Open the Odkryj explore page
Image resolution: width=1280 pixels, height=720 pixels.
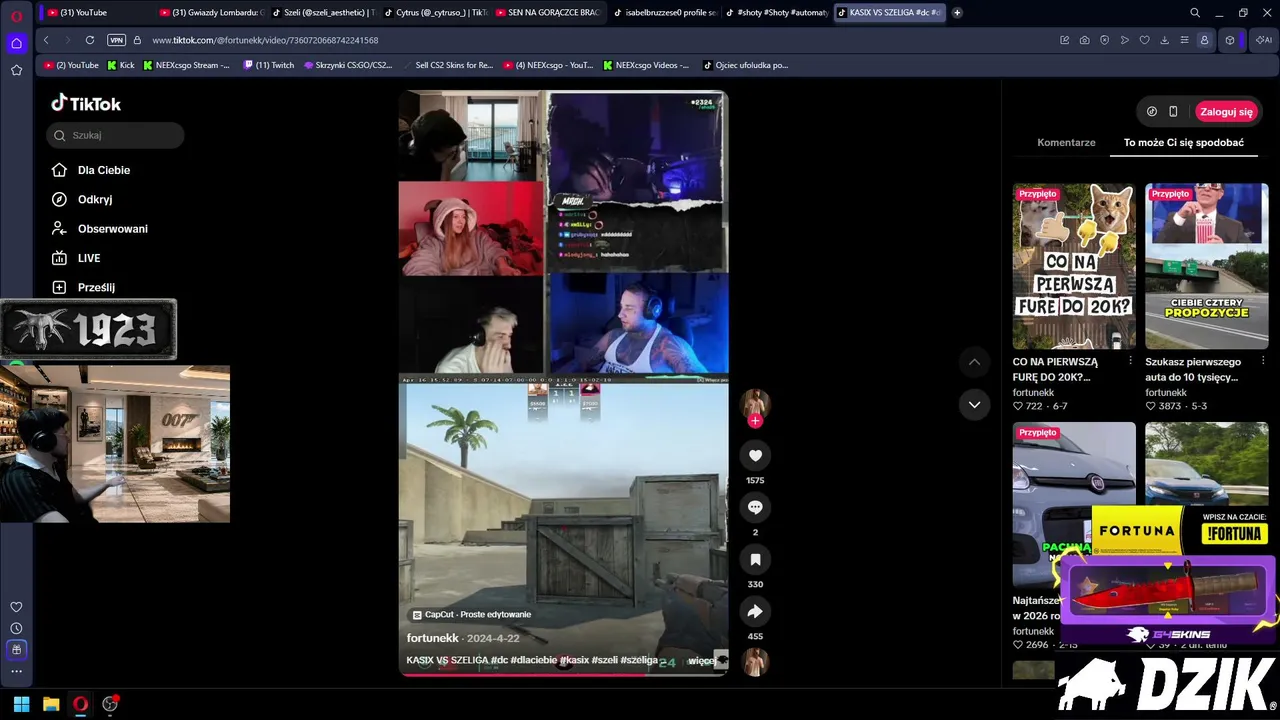[95, 199]
